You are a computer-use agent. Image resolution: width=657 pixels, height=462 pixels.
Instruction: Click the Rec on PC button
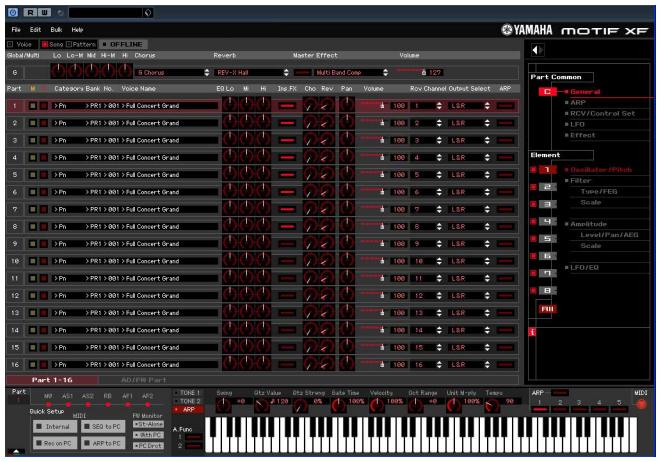coord(55,443)
